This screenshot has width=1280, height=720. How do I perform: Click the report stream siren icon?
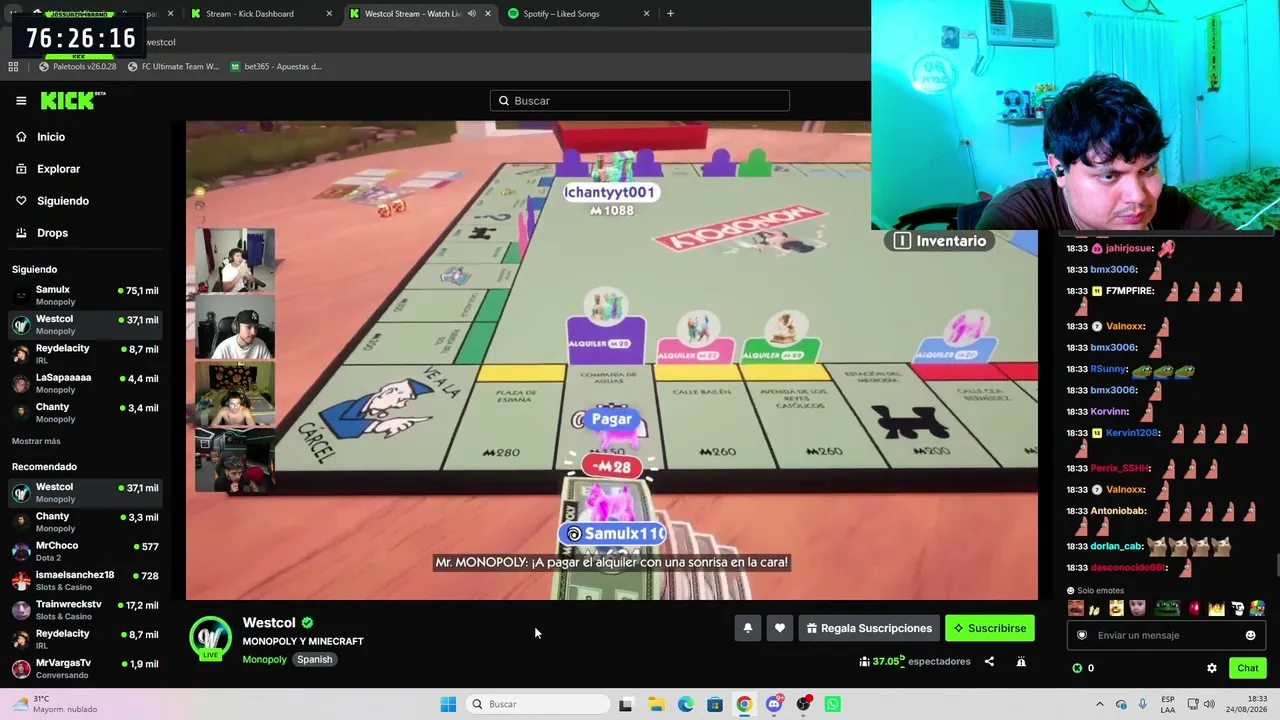pos(1021,661)
